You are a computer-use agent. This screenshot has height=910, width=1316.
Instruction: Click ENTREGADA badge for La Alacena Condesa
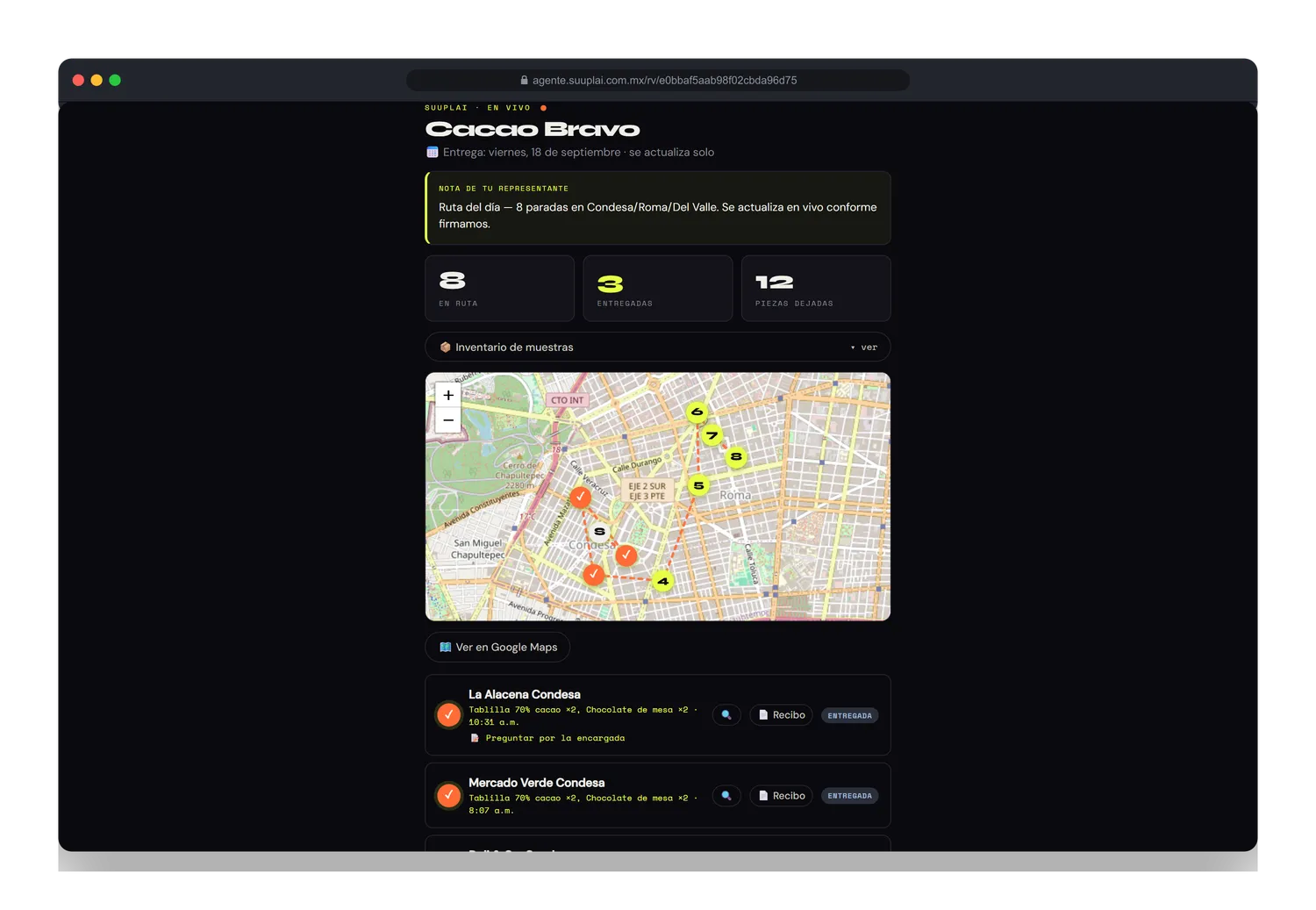(850, 716)
